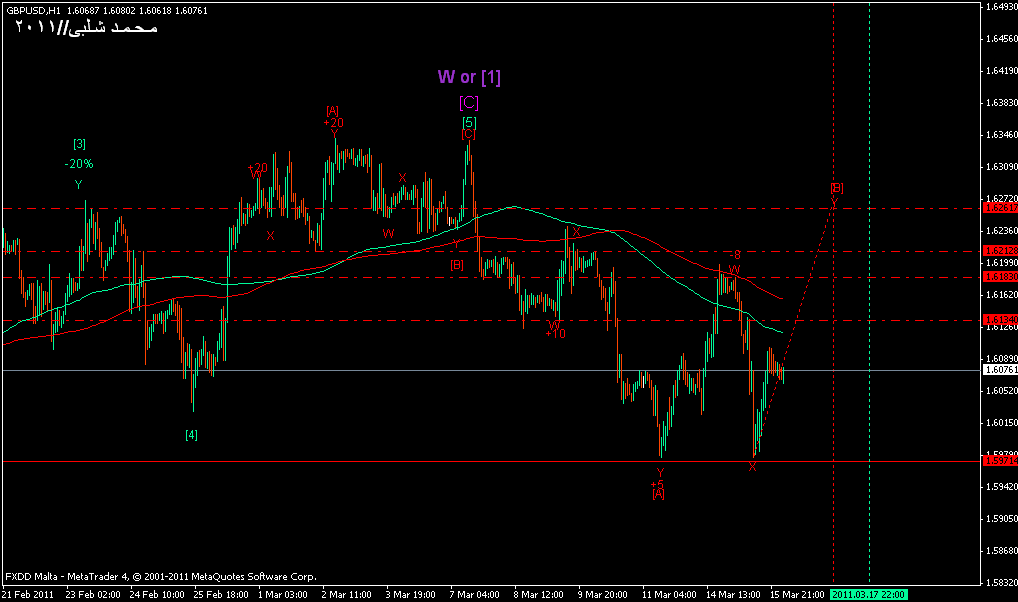Click the green [3] wave label

click(79, 143)
